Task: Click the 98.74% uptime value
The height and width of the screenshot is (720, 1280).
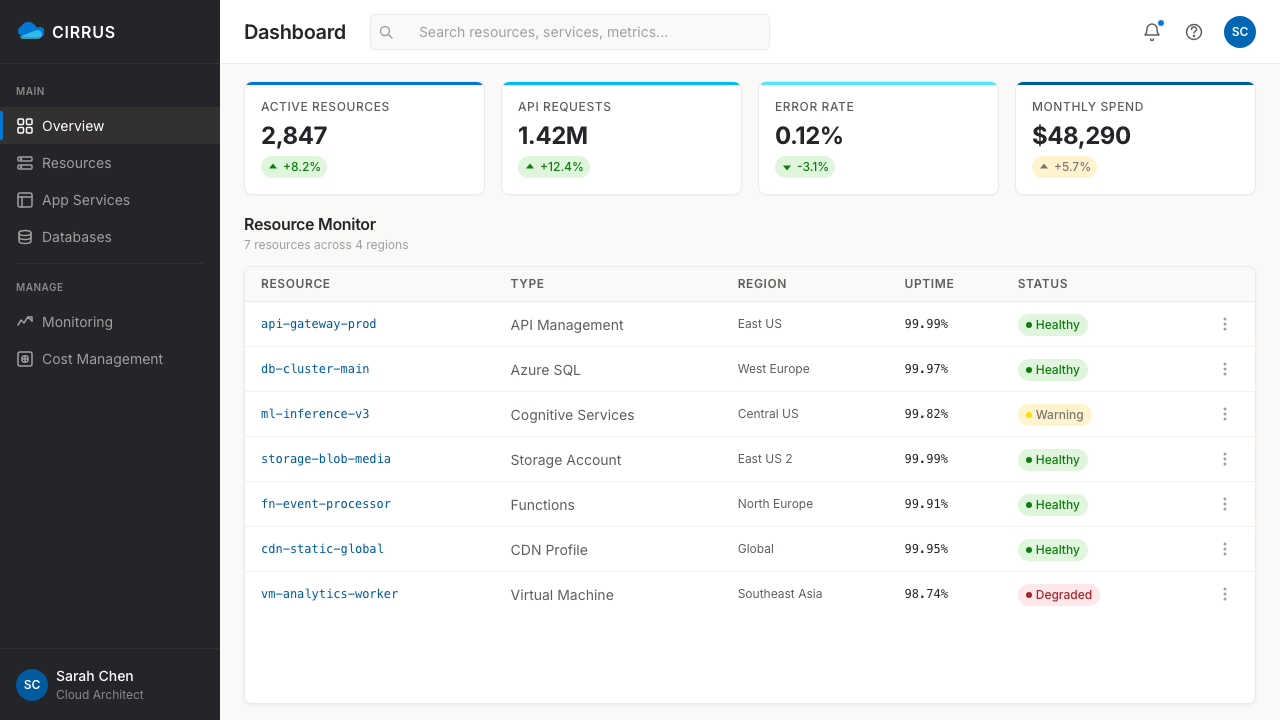Action: point(927,594)
